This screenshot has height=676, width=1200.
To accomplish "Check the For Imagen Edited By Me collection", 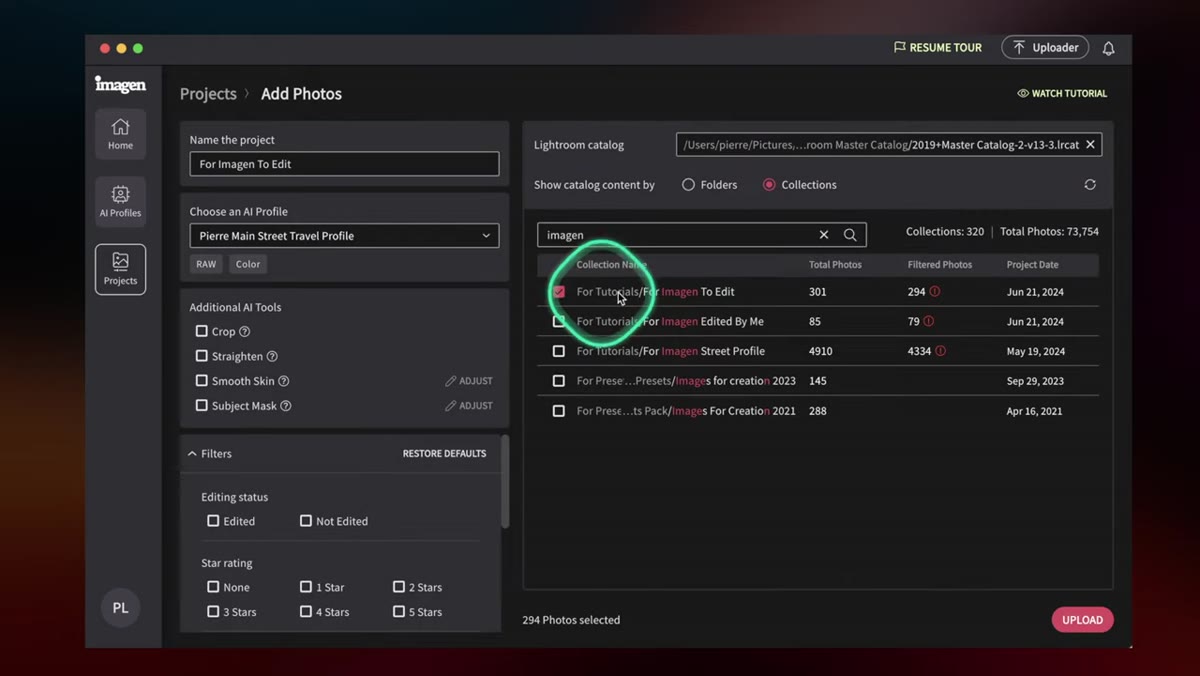I will (x=559, y=322).
